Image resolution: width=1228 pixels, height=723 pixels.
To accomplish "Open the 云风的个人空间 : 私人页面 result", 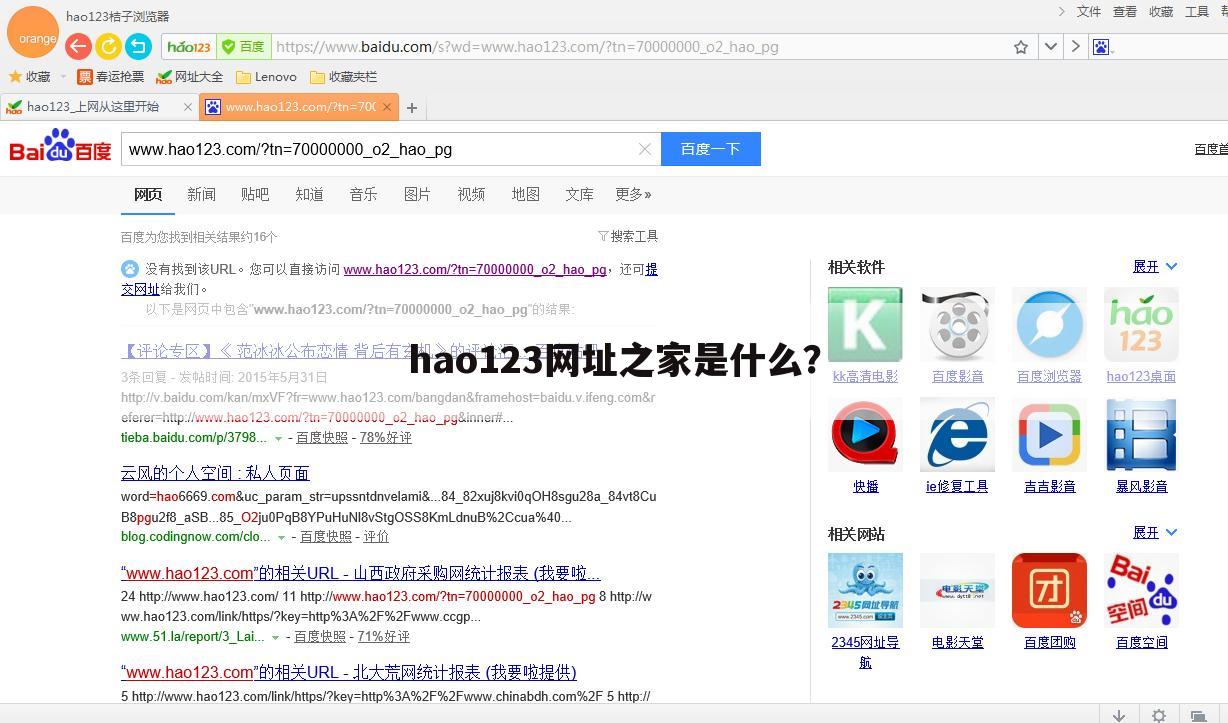I will [x=215, y=472].
